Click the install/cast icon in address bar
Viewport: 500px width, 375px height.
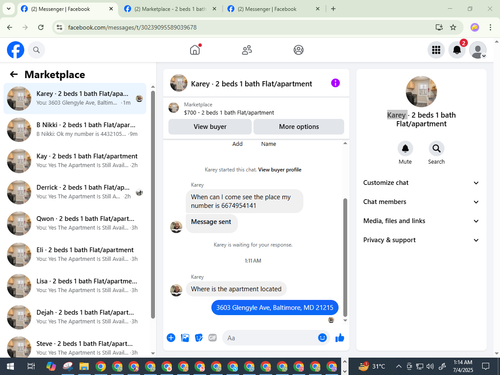point(439,27)
